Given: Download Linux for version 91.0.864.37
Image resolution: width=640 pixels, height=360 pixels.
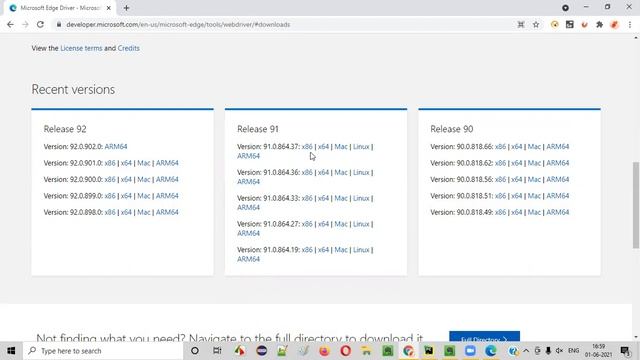Looking at the screenshot, I should (361, 147).
